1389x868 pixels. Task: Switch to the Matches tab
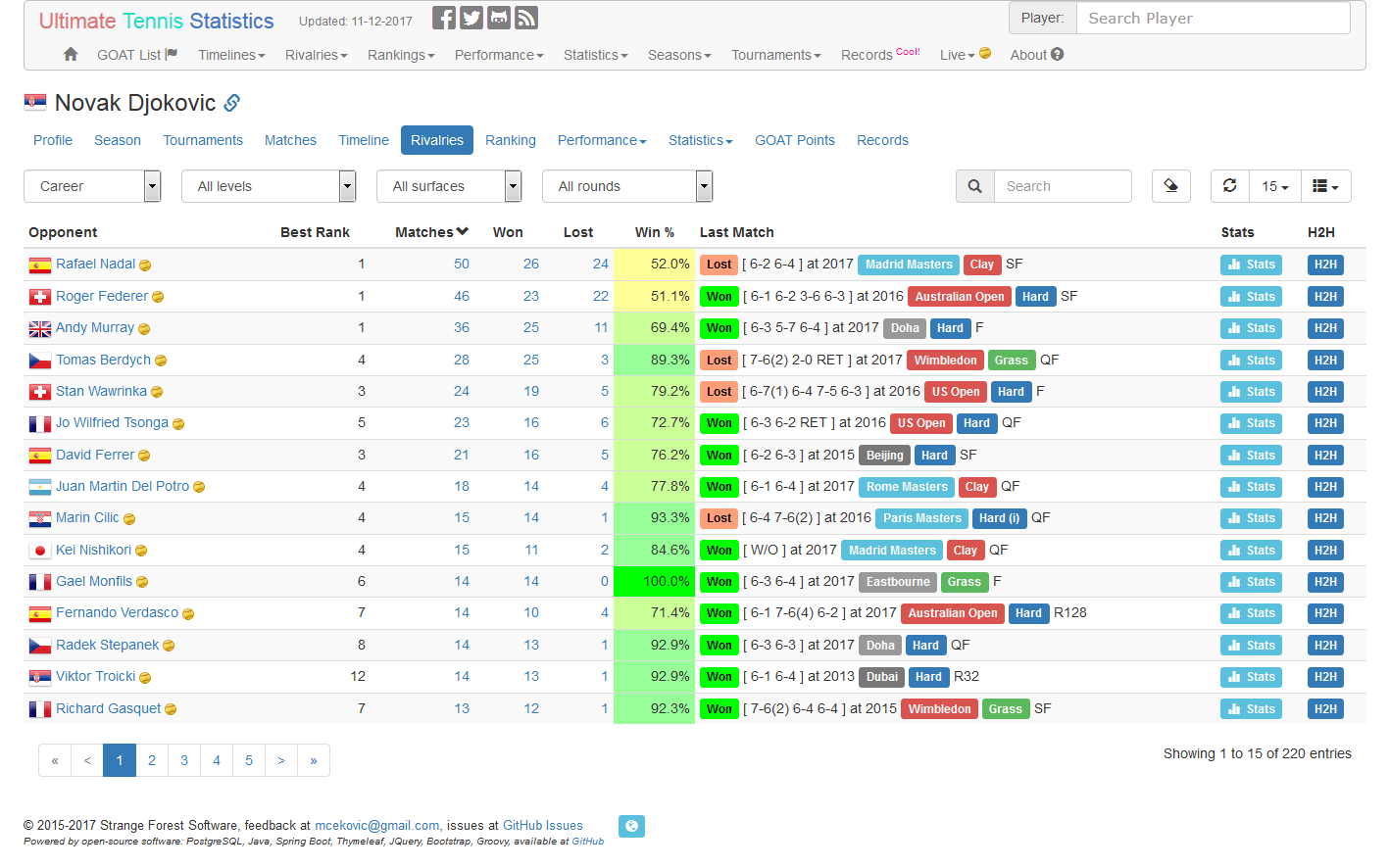click(290, 140)
